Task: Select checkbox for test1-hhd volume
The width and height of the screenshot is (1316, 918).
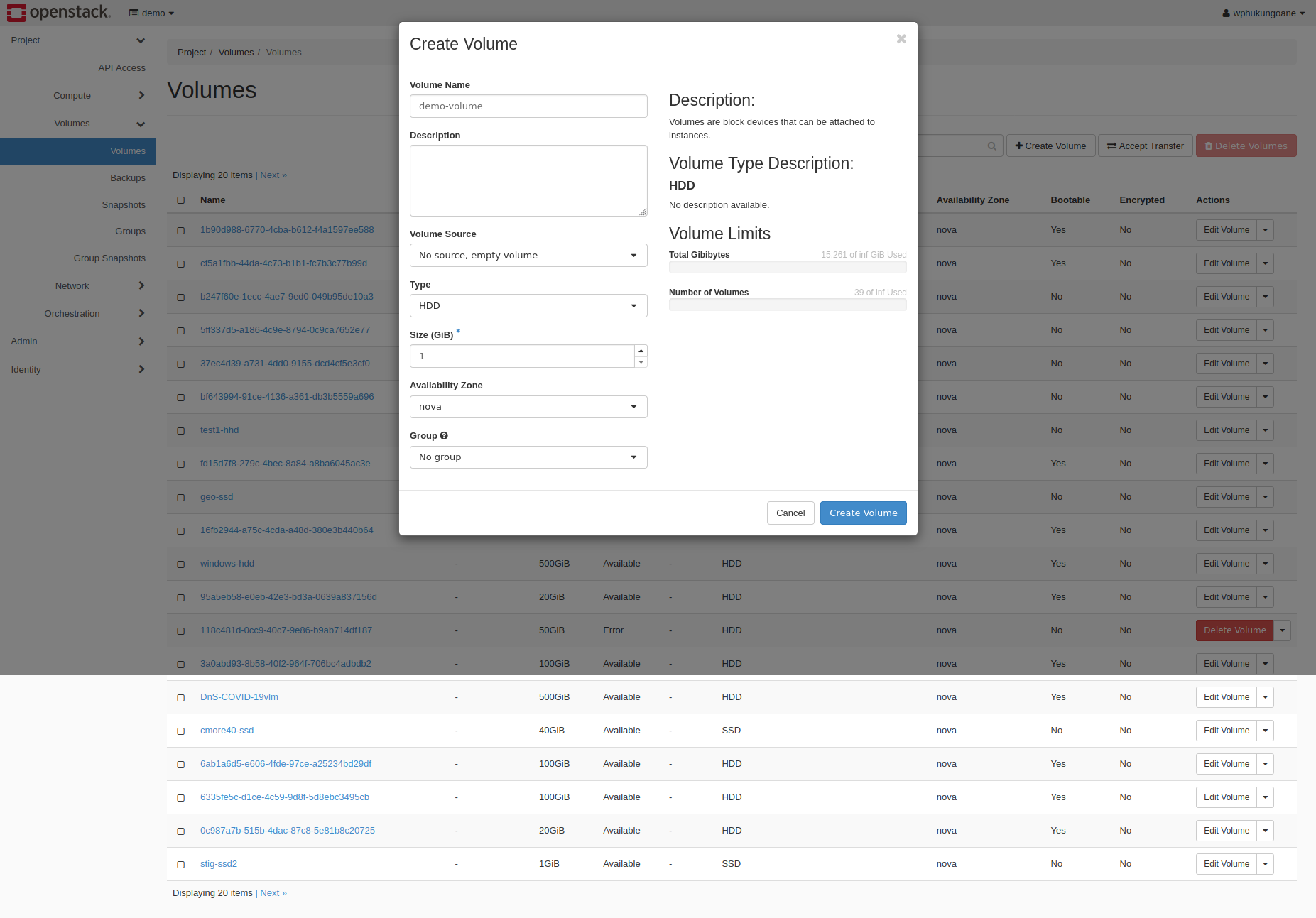Action: [181, 431]
